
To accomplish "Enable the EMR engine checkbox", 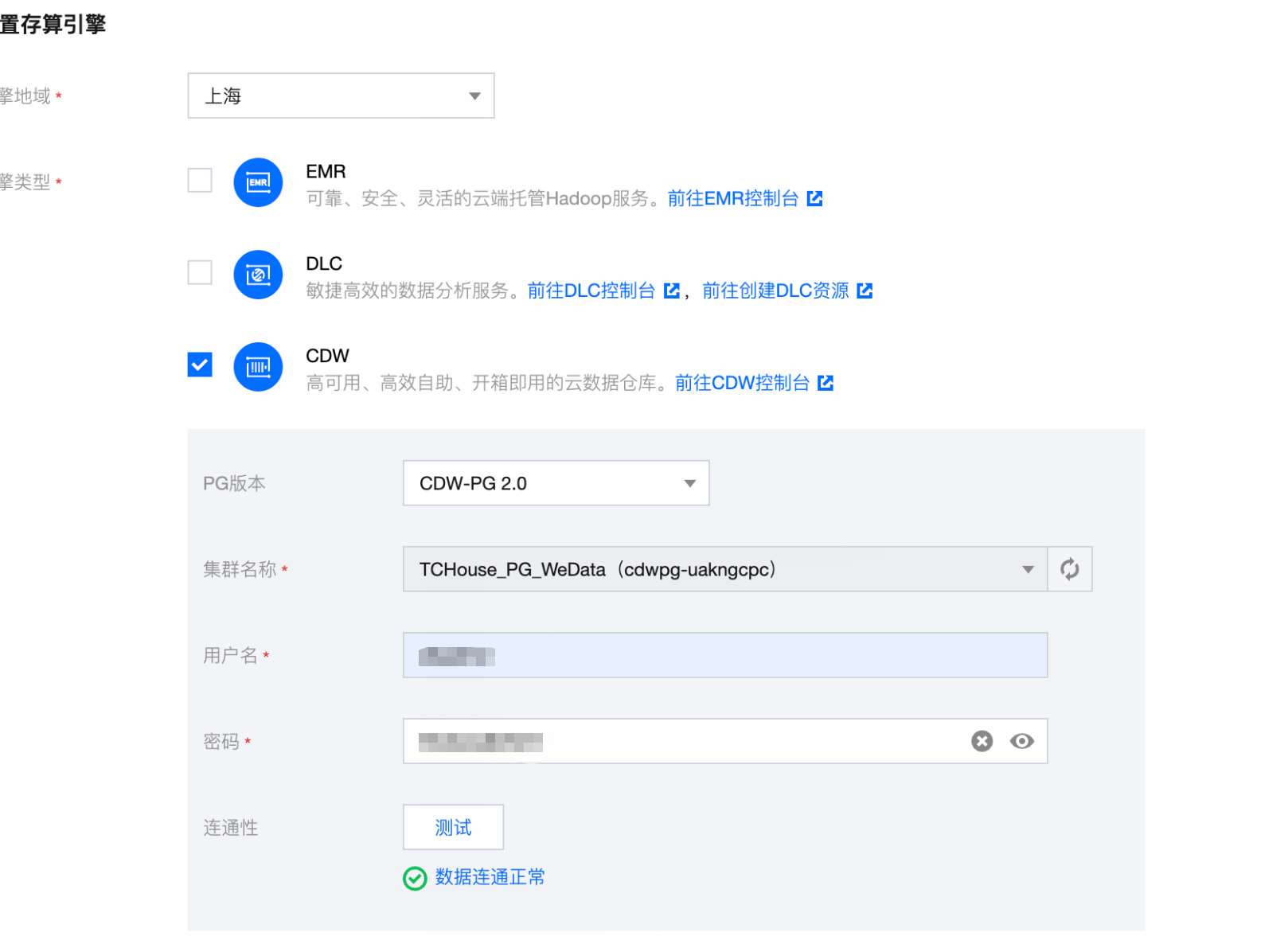I will (200, 180).
